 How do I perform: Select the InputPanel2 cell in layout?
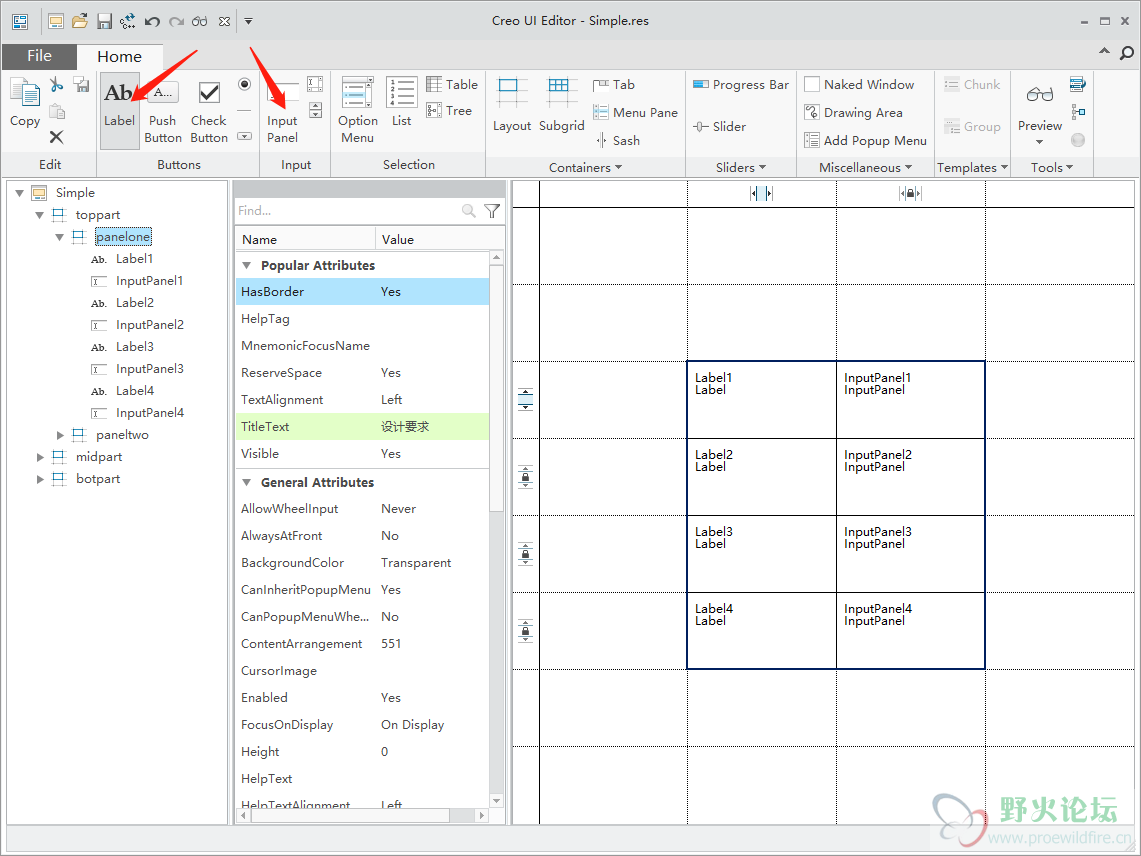click(910, 477)
